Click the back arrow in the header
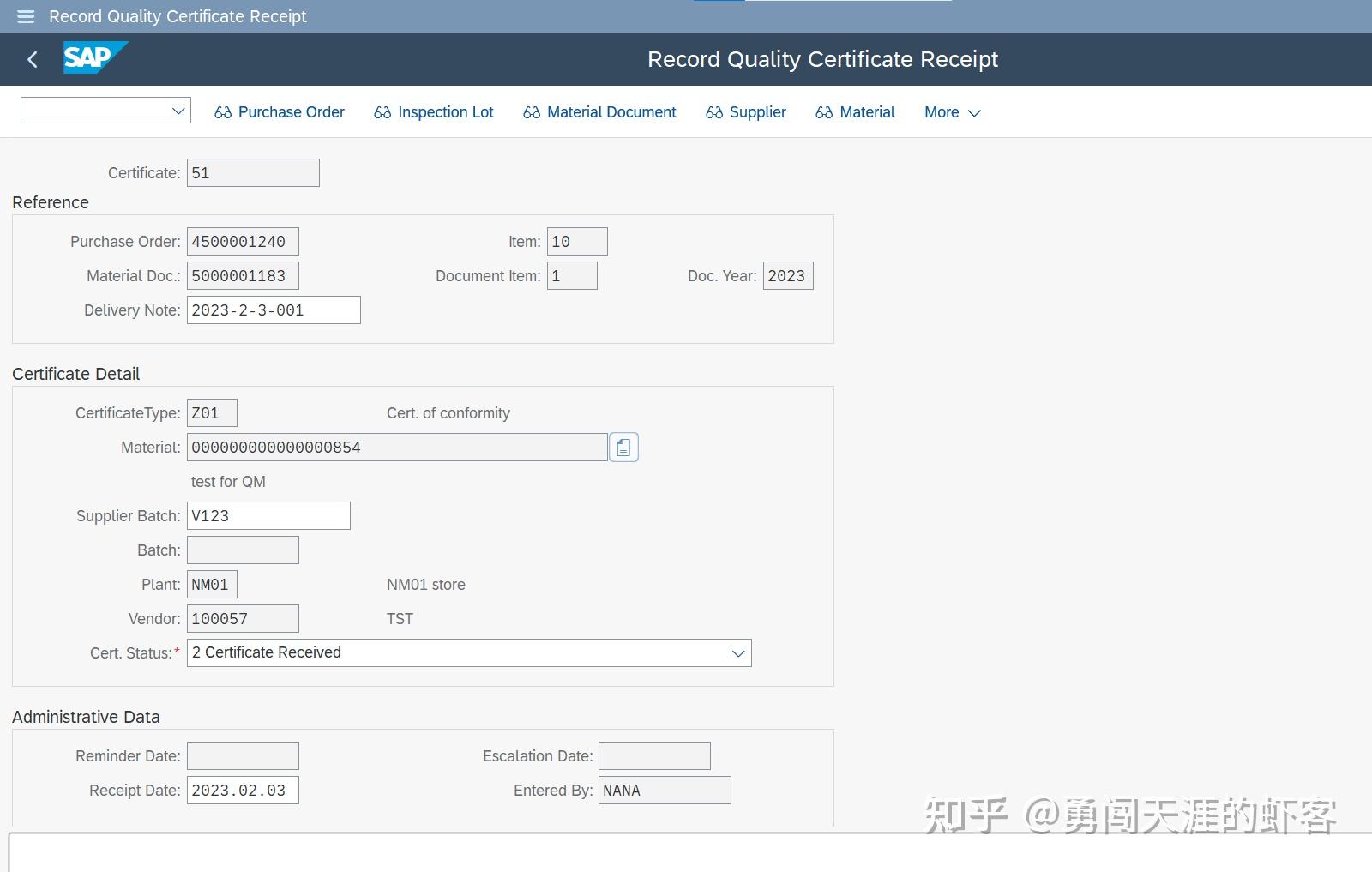Screen dimensions: 1372x872 click(32, 59)
